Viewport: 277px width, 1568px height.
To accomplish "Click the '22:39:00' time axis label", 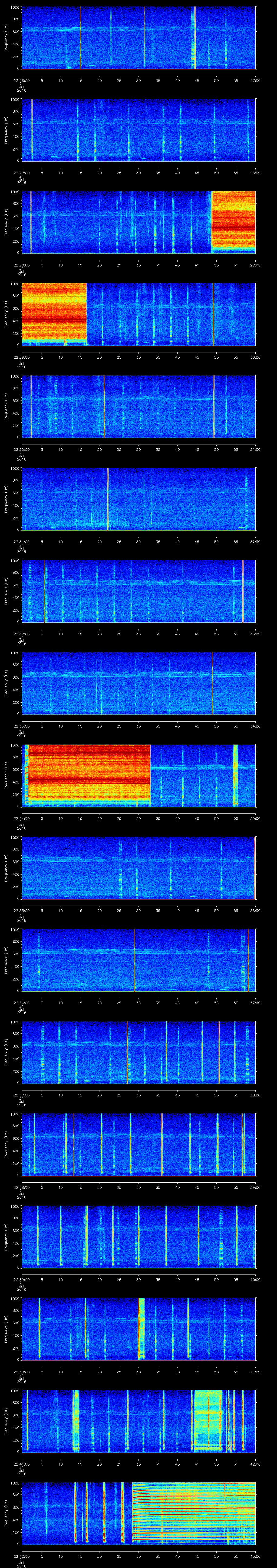I will point(21,1279).
